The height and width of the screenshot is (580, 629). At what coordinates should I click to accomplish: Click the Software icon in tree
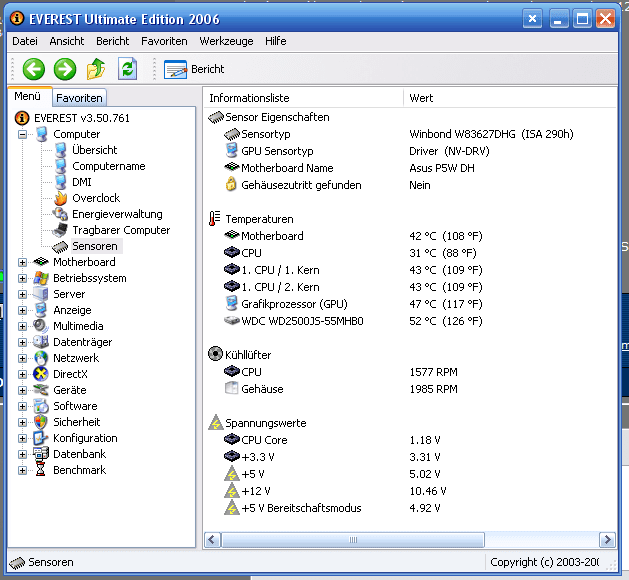coord(41,406)
